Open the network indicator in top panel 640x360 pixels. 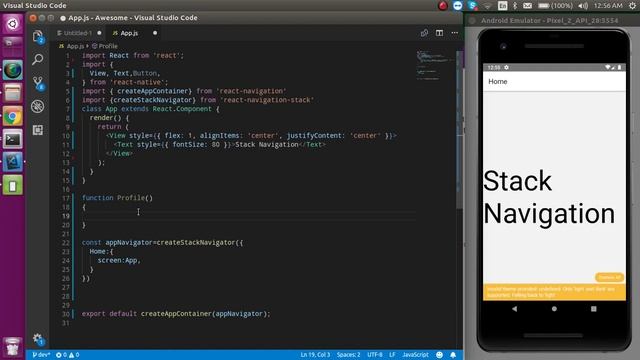click(488, 6)
